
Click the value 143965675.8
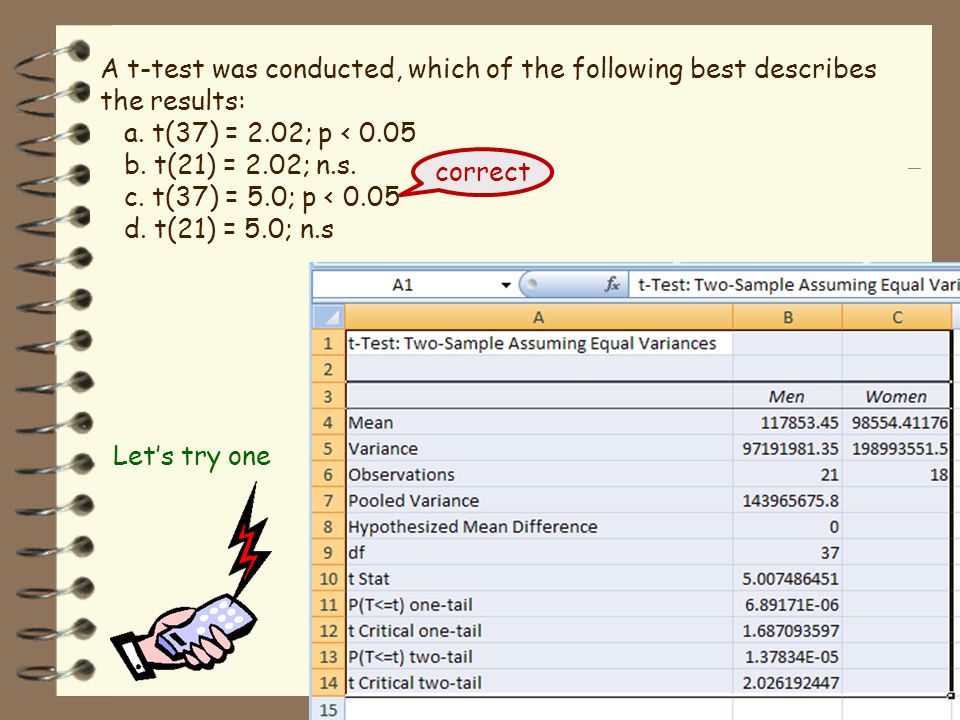click(x=787, y=501)
